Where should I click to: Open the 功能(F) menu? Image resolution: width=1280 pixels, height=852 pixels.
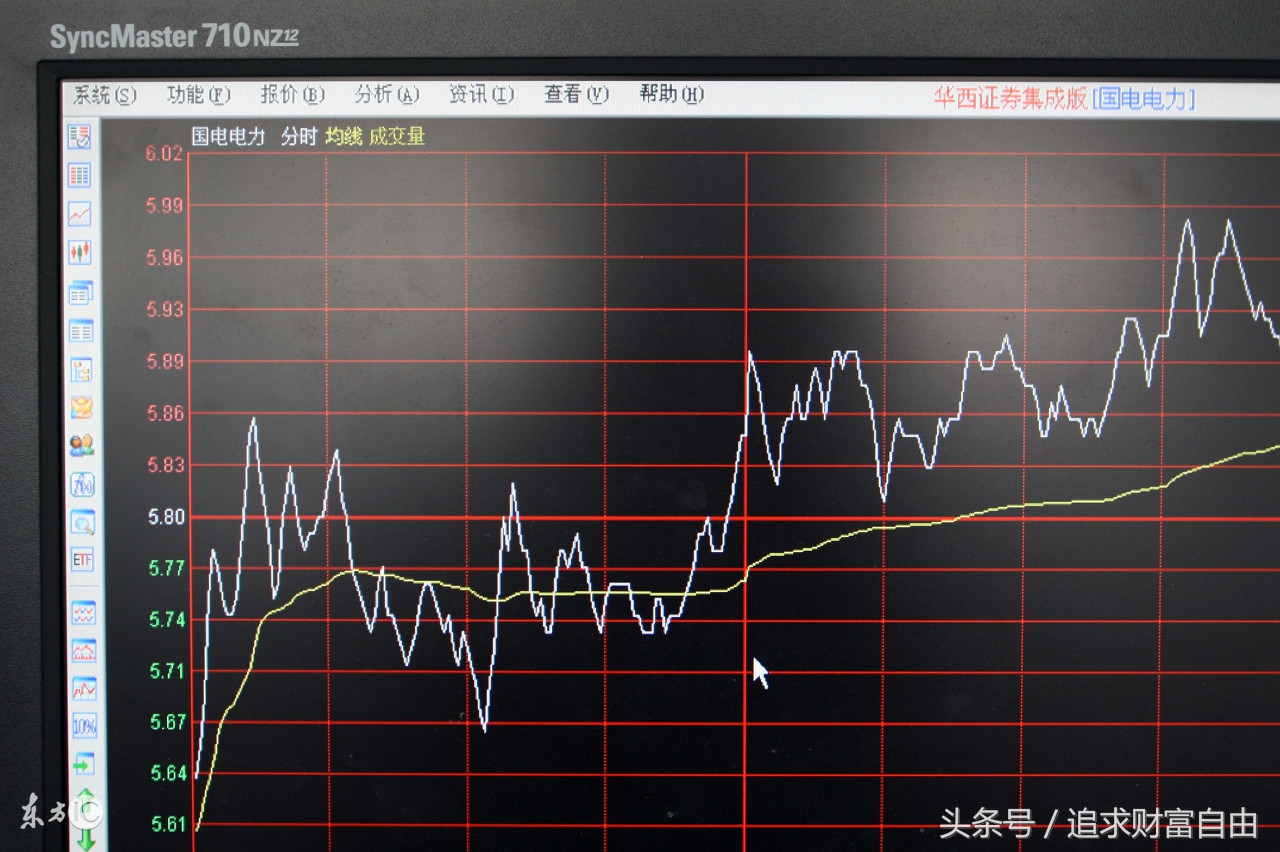pyautogui.click(x=198, y=95)
